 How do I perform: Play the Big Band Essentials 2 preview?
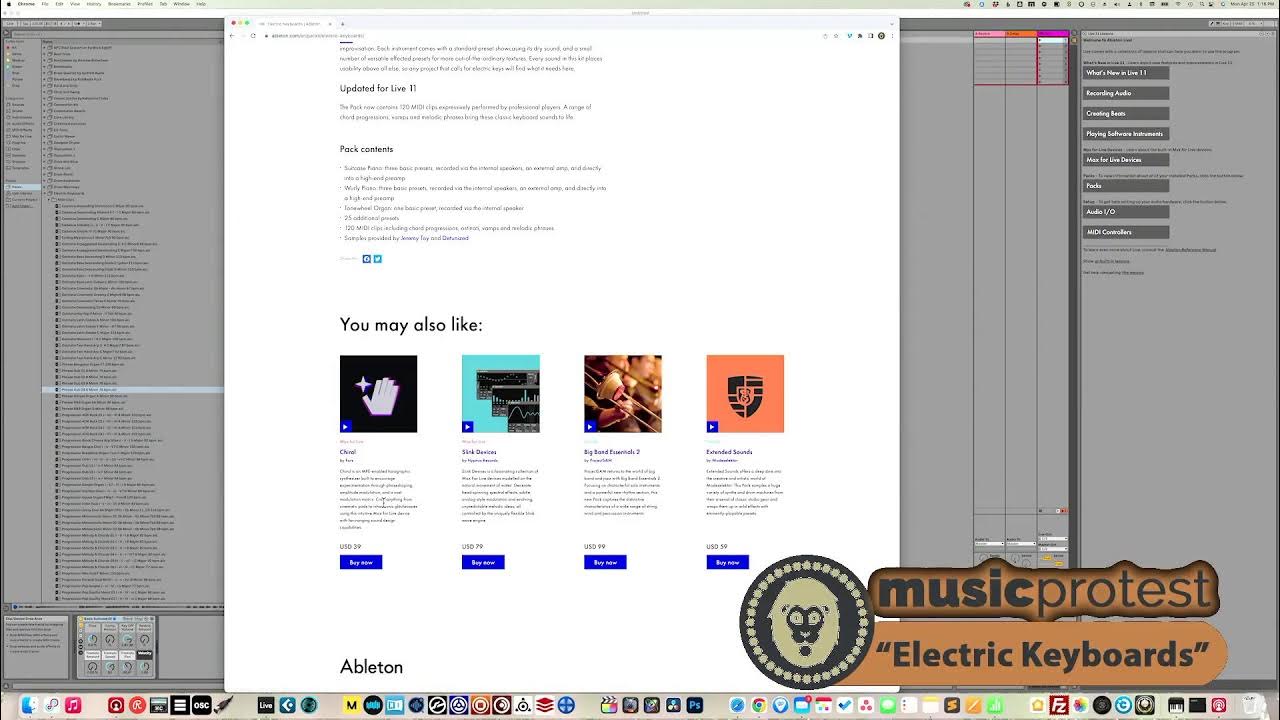(589, 427)
